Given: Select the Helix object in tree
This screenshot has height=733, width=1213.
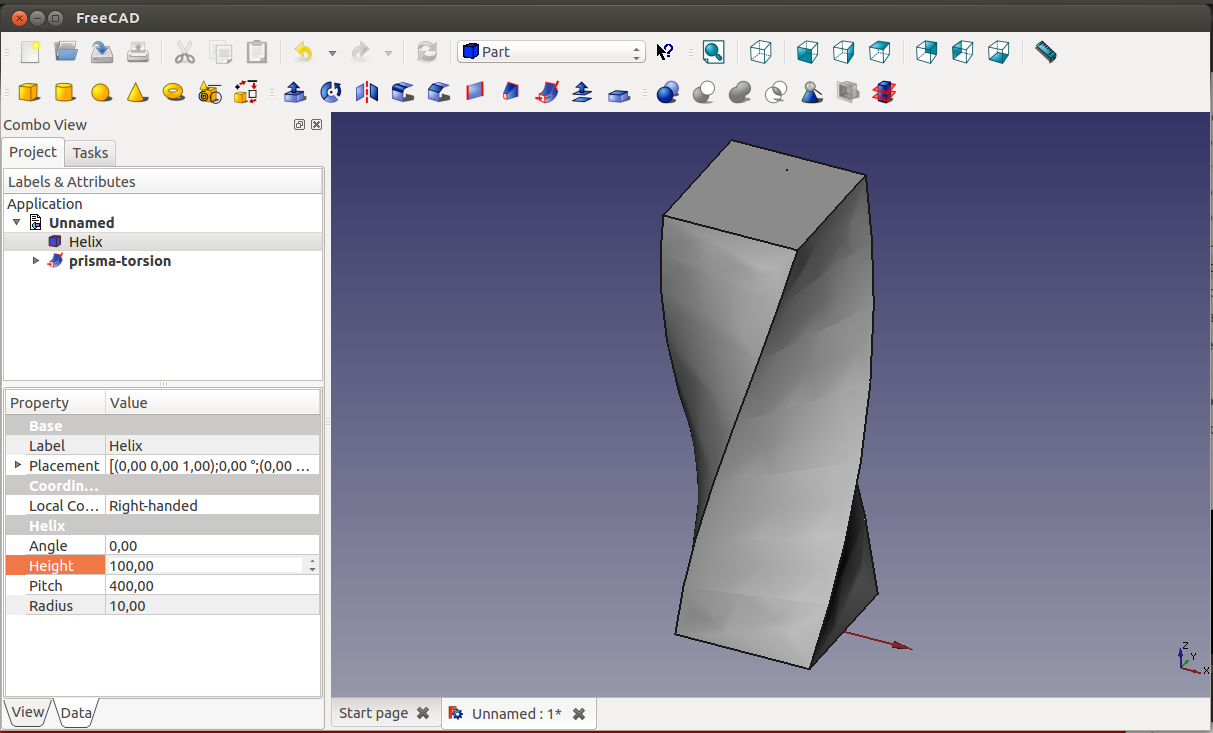Looking at the screenshot, I should pos(85,242).
